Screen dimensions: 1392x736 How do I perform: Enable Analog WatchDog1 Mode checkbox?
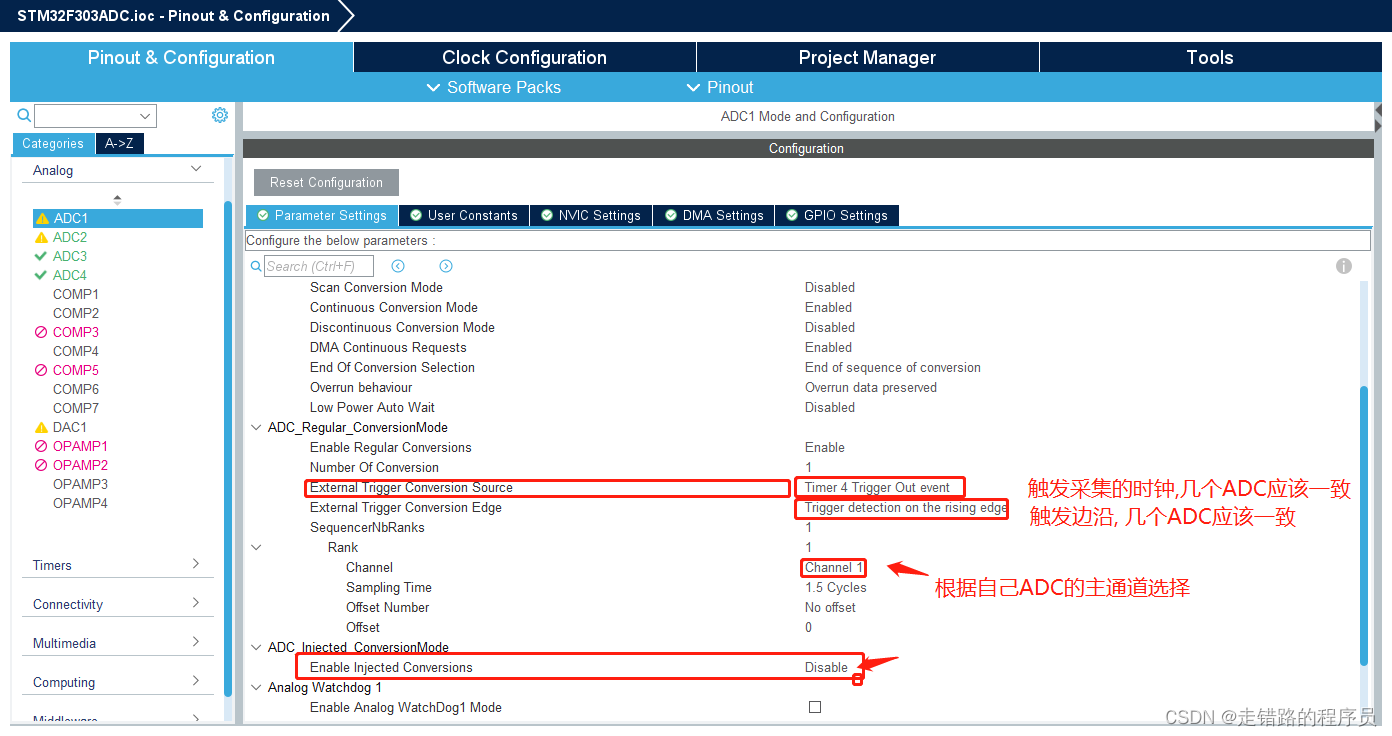pos(815,707)
